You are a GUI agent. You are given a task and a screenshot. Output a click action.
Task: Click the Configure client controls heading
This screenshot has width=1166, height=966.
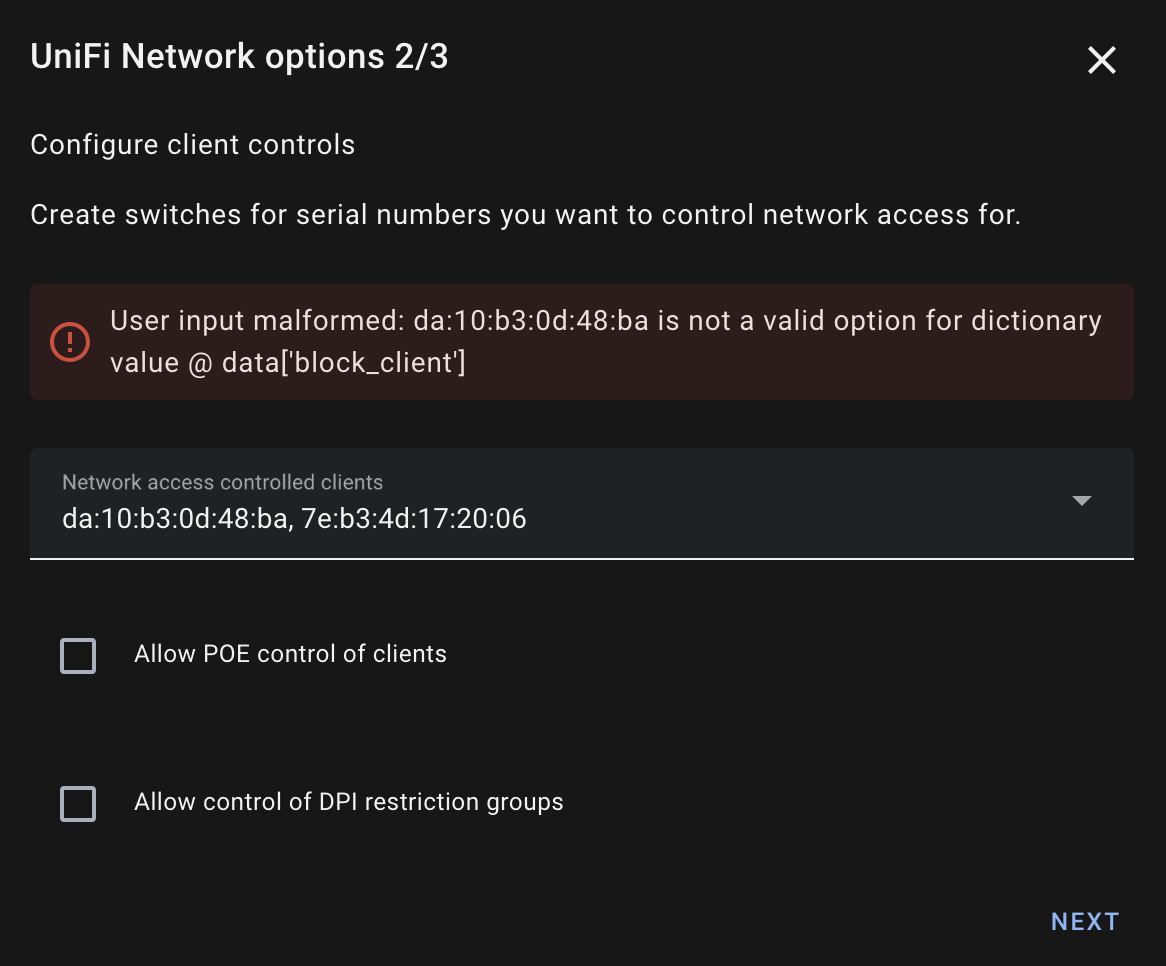[192, 144]
